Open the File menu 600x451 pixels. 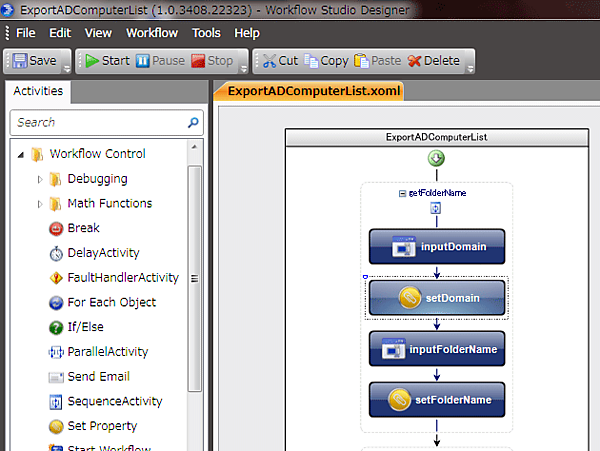click(x=26, y=33)
